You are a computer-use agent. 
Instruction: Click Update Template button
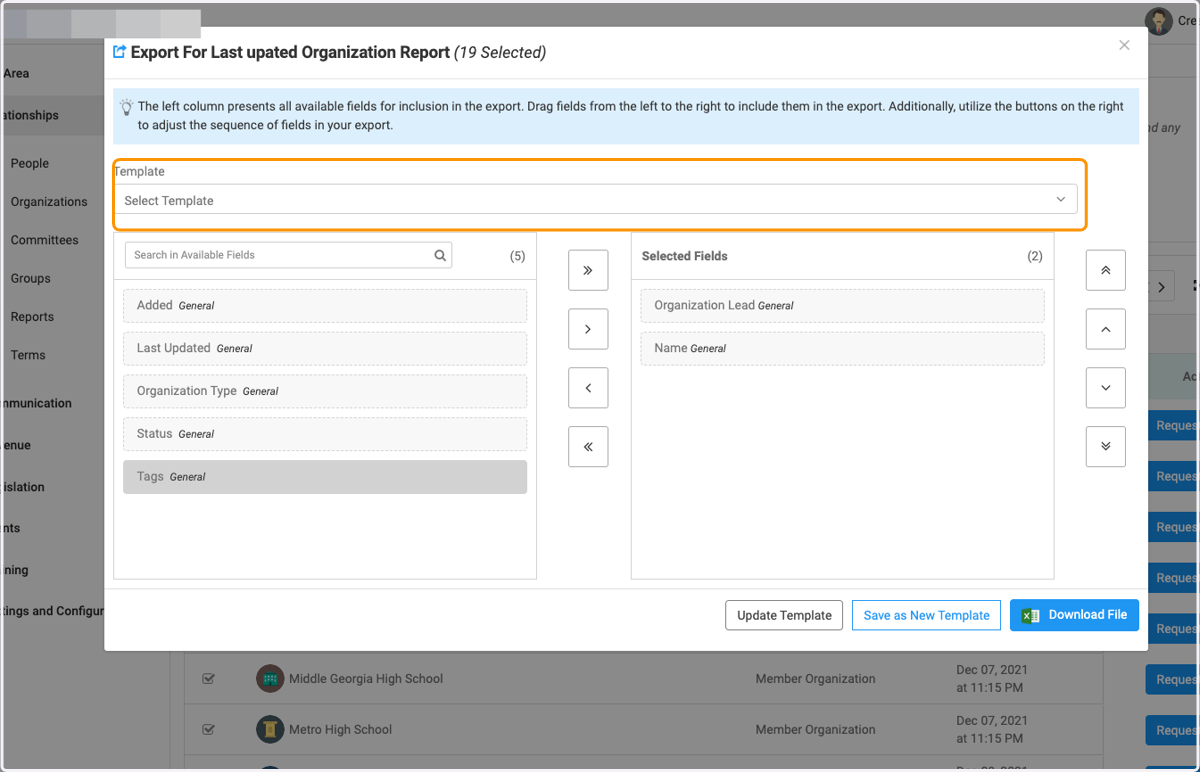(x=784, y=615)
